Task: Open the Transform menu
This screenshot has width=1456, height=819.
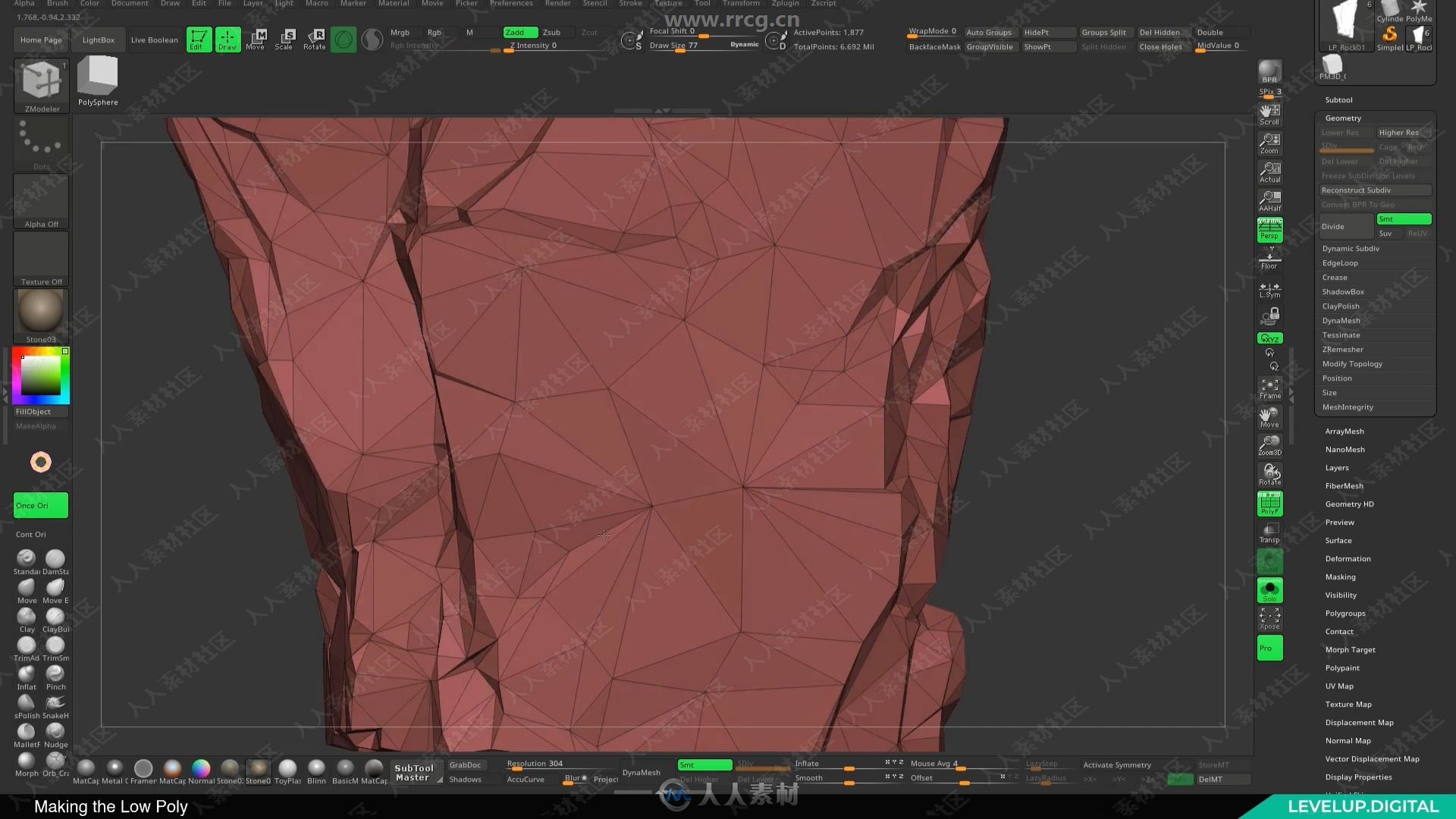Action: point(741,4)
